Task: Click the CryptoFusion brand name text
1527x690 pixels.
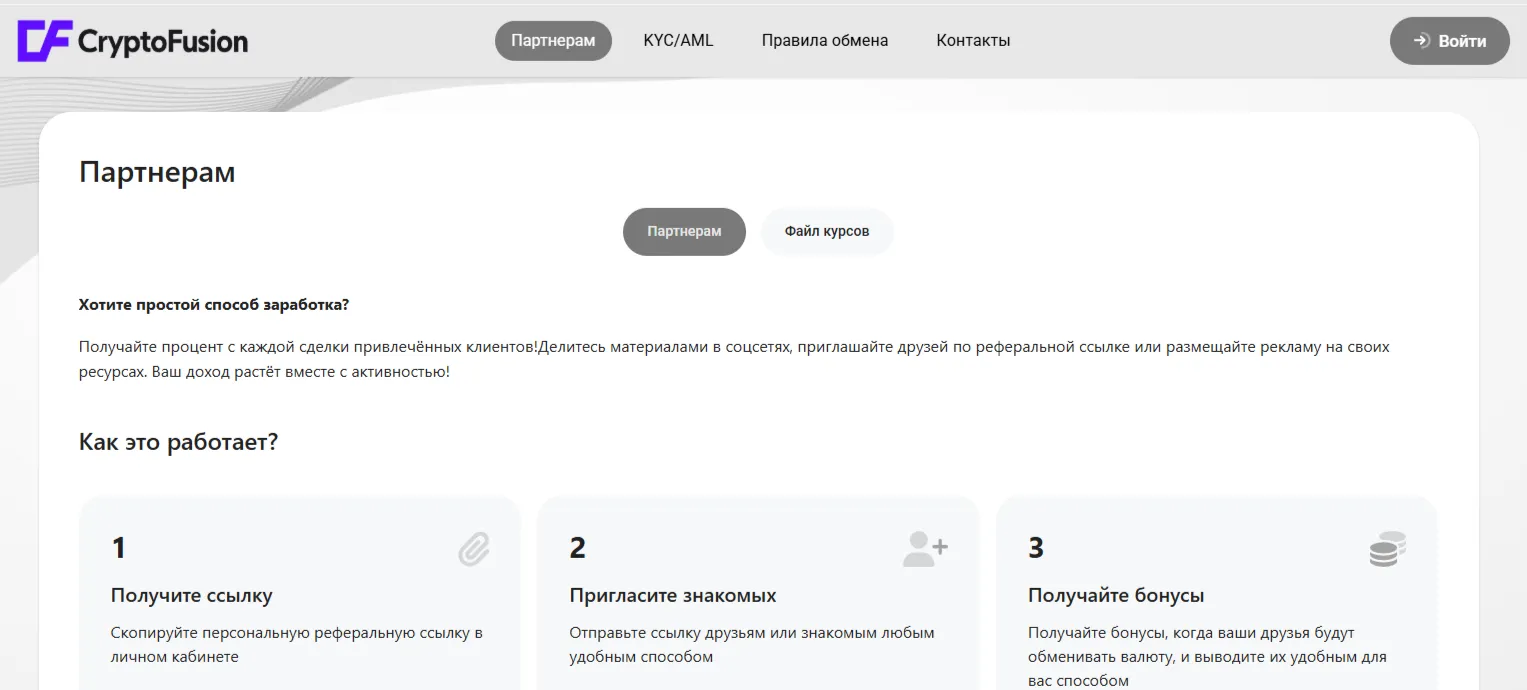Action: (162, 41)
